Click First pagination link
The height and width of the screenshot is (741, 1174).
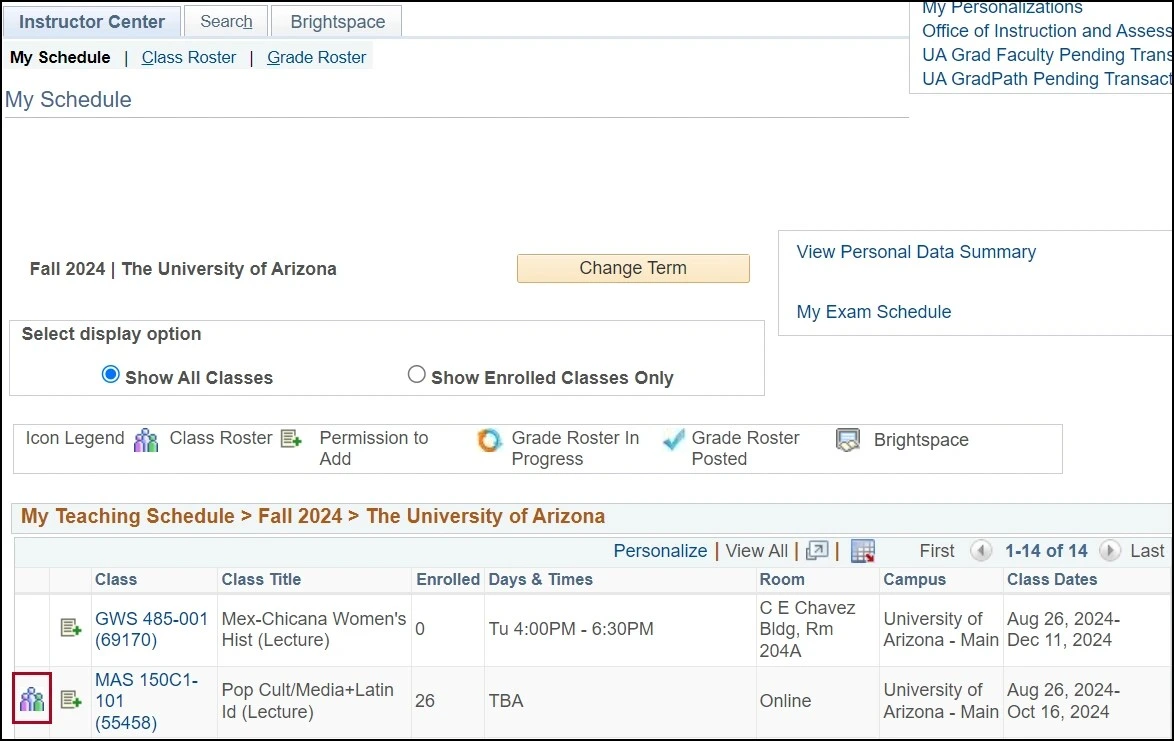937,551
